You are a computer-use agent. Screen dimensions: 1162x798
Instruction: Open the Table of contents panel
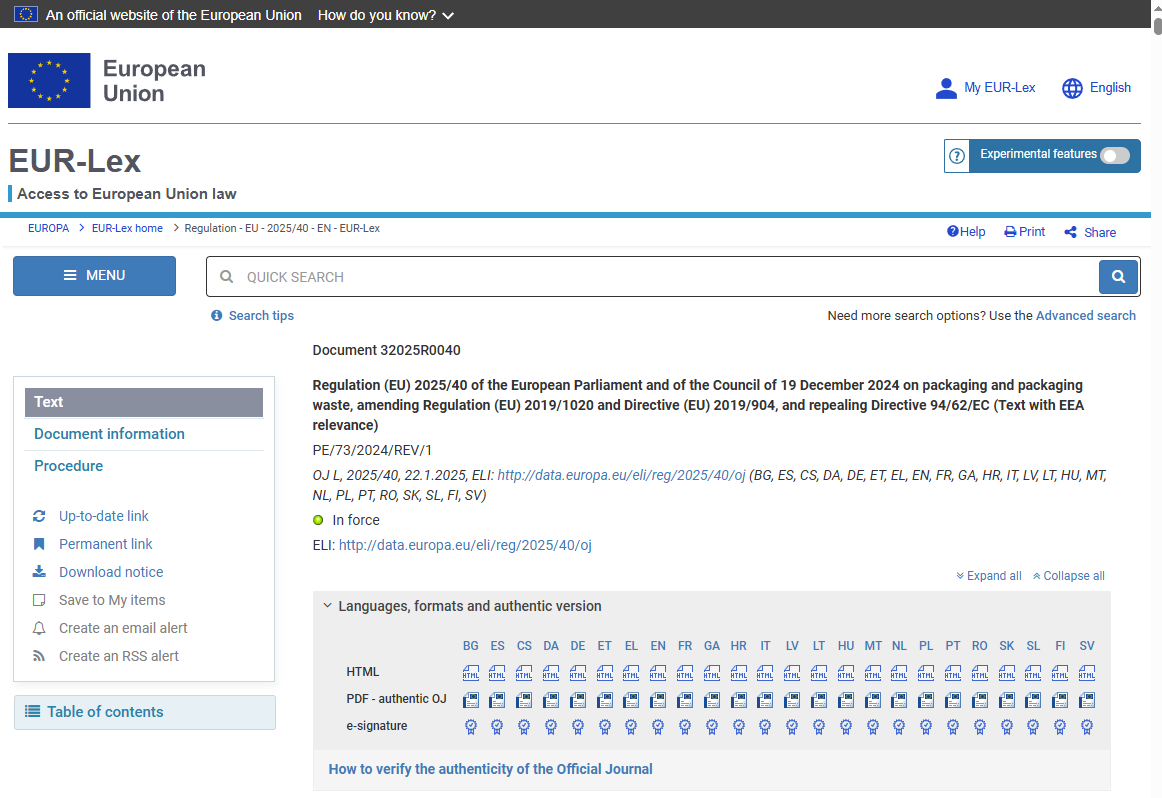(x=145, y=712)
